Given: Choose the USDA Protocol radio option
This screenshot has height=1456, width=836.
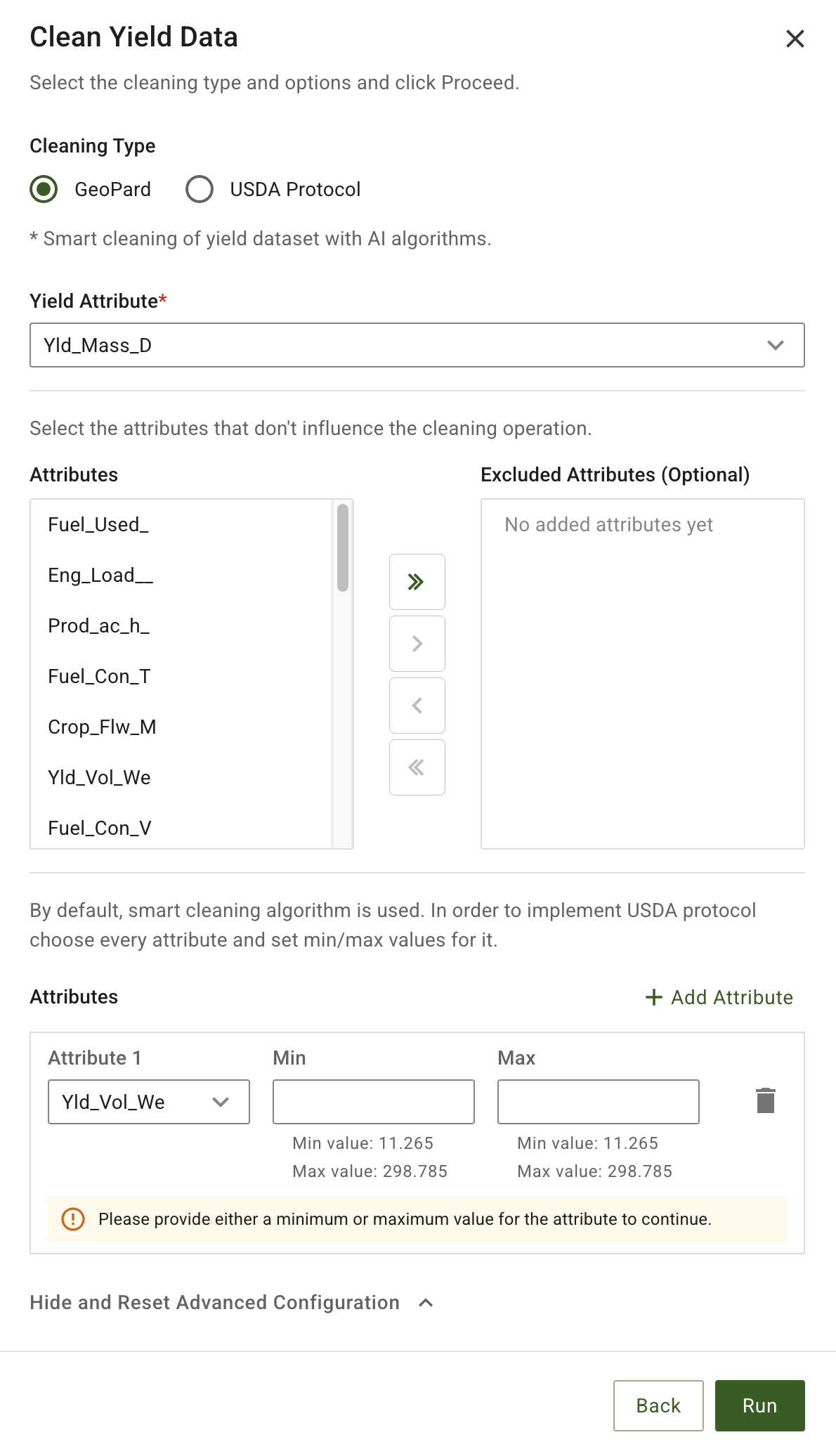Looking at the screenshot, I should [x=200, y=189].
